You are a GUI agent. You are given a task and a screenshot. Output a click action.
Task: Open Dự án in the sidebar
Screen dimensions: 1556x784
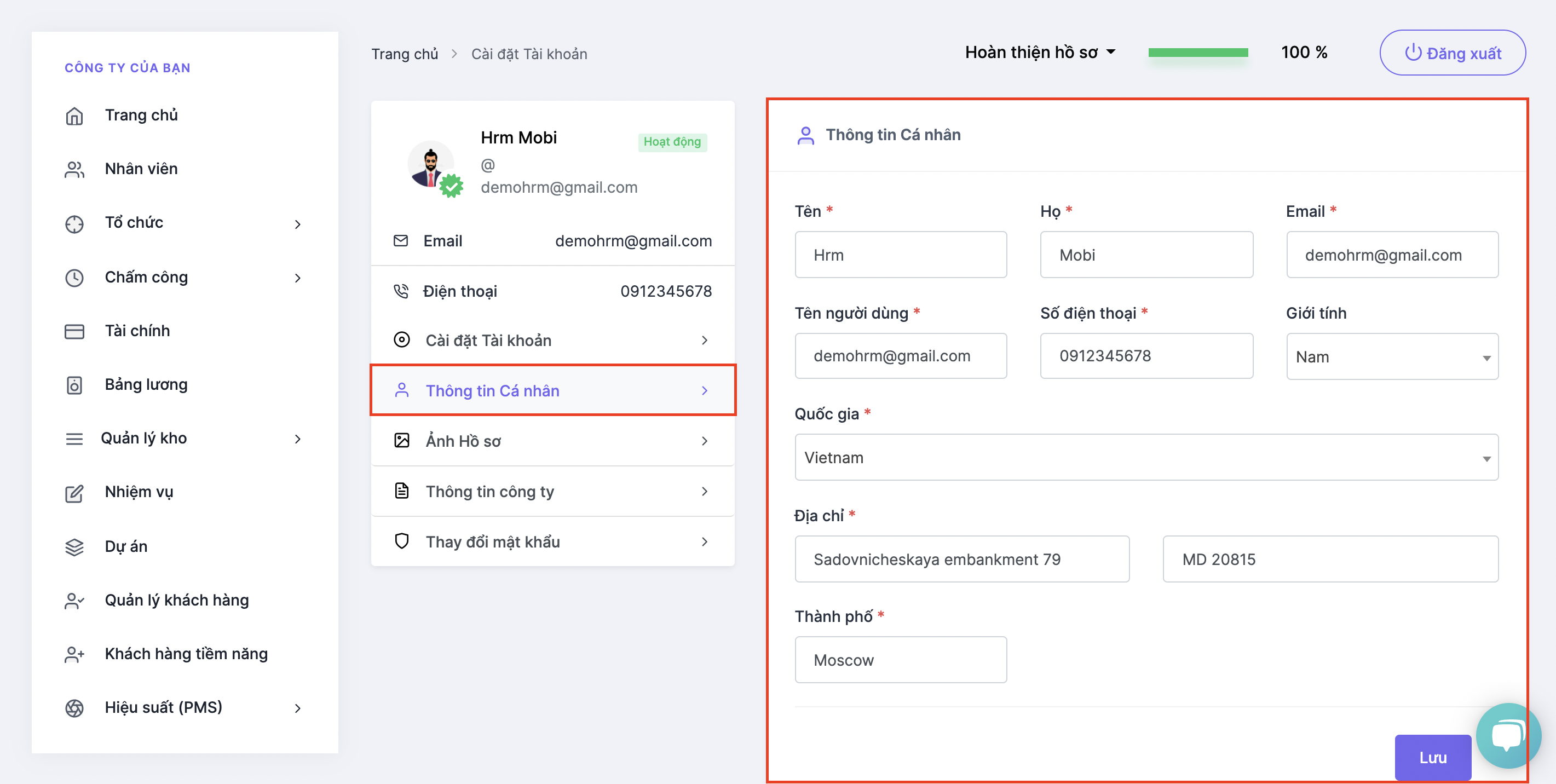click(125, 546)
